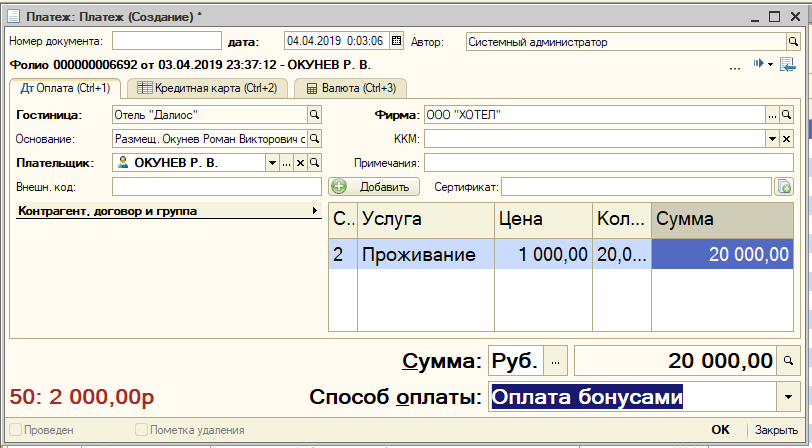Open the ККМ dropdown list
Screen dimensions: 812x448
click(x=772, y=138)
